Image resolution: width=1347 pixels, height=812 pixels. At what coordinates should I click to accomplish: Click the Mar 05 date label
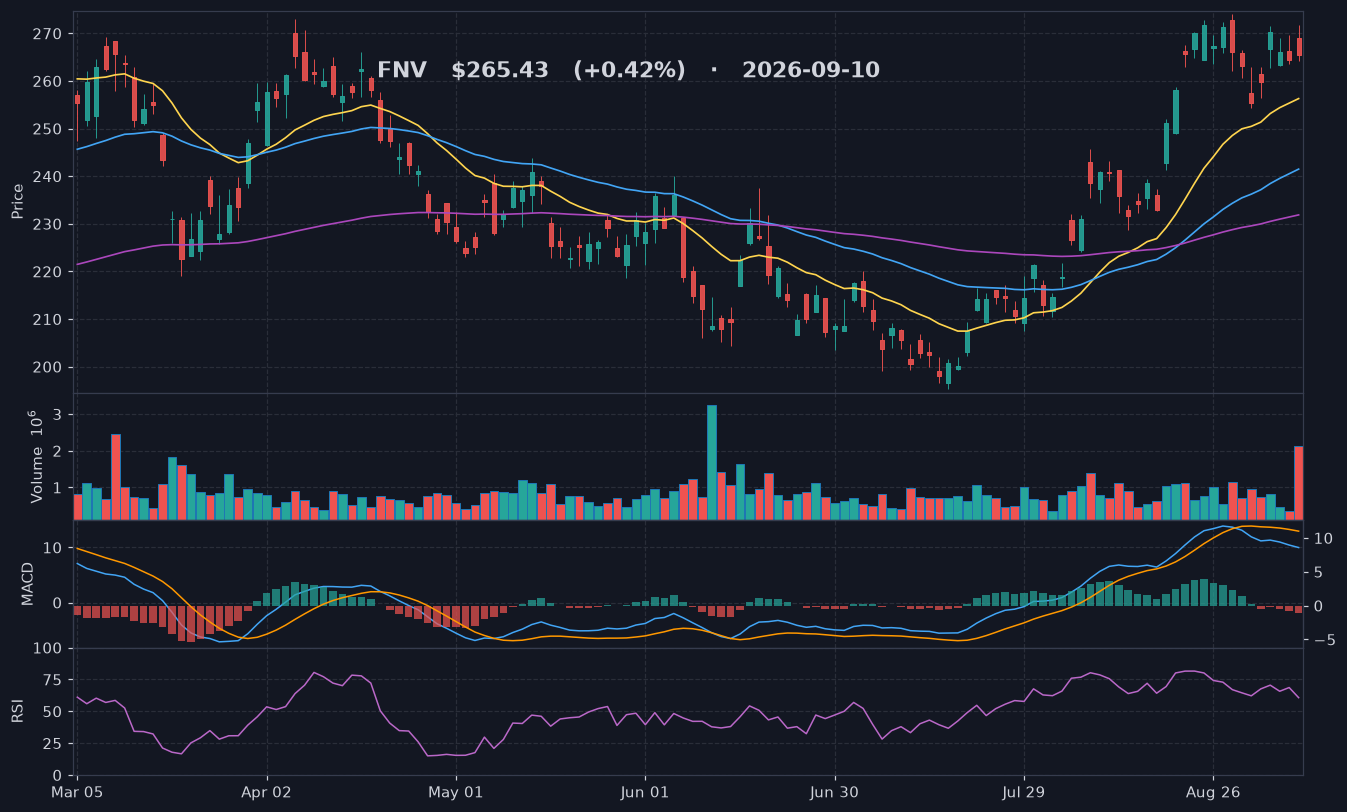pyautogui.click(x=78, y=792)
